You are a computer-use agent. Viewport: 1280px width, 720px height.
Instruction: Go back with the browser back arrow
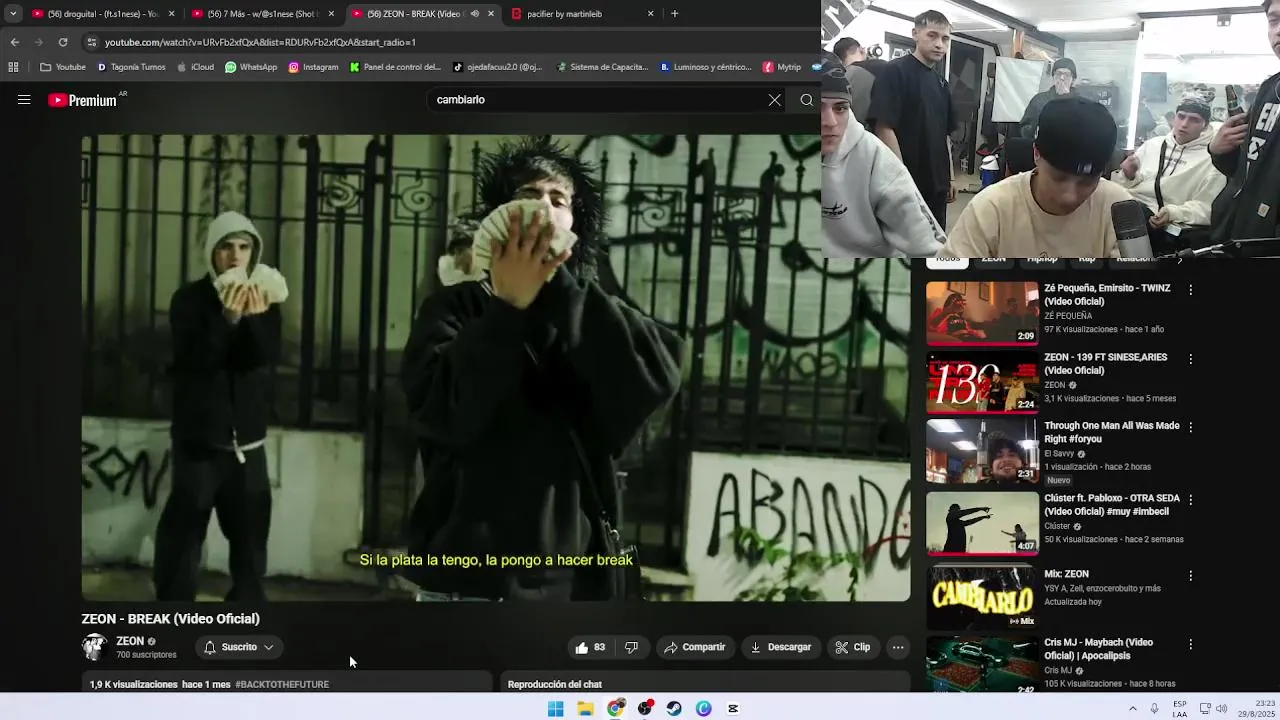(14, 42)
